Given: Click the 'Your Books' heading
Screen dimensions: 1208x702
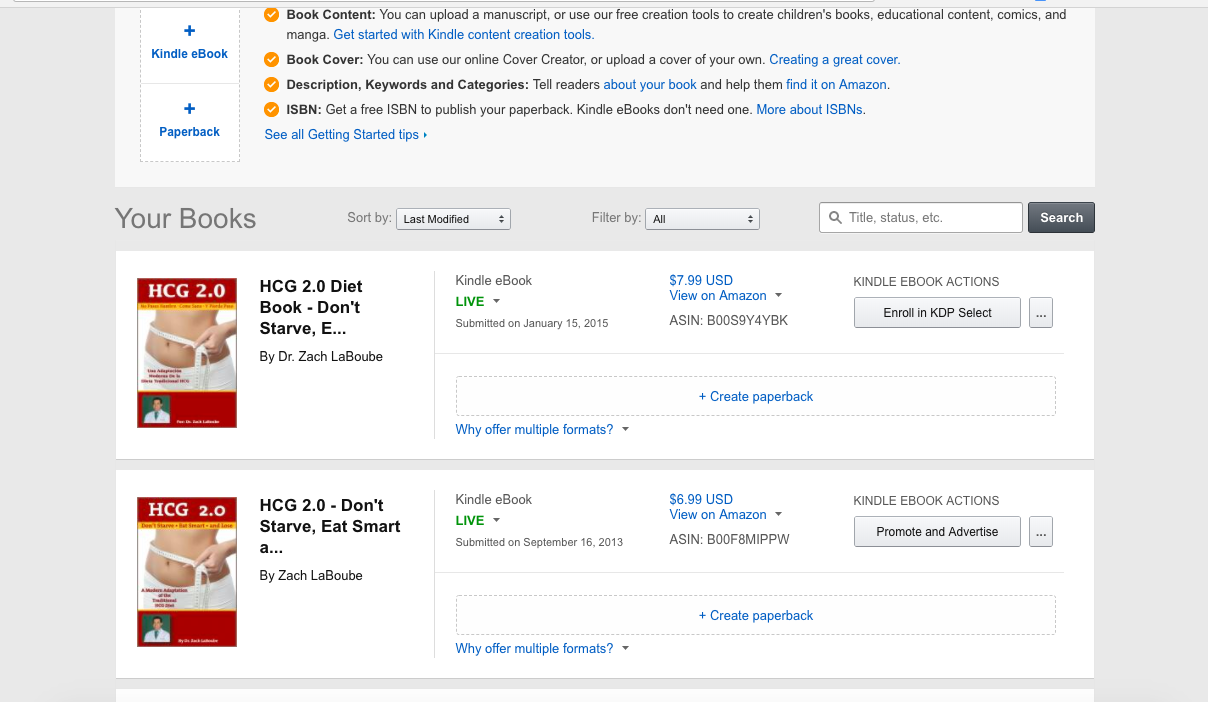Looking at the screenshot, I should click(x=186, y=219).
